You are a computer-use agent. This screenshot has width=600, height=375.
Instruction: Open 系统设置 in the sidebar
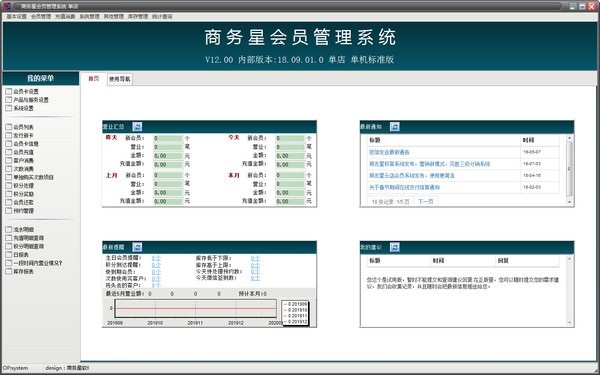[x=20, y=108]
